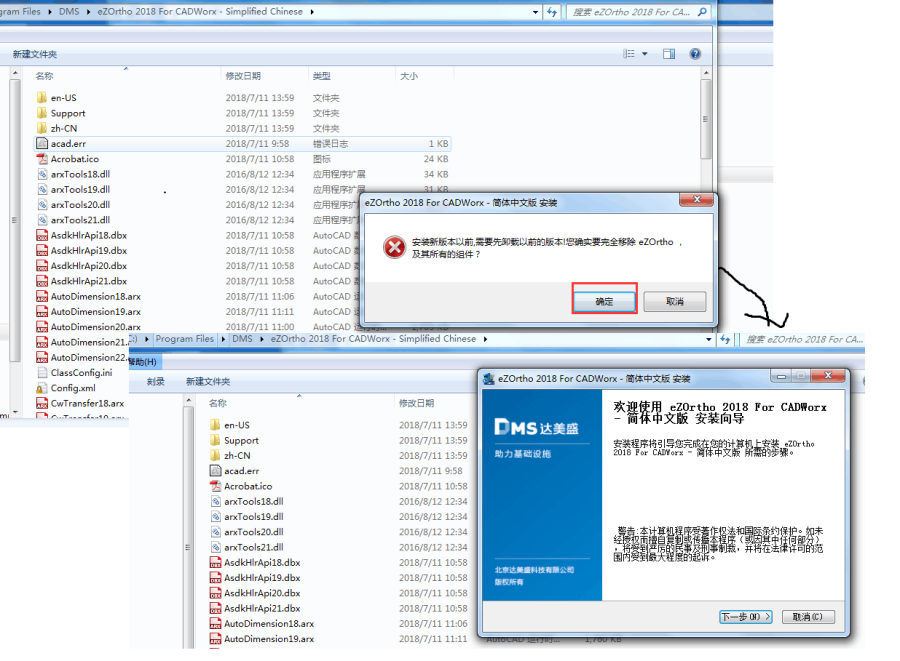Select the Support folder icon in the upper Explorer

(x=42, y=113)
